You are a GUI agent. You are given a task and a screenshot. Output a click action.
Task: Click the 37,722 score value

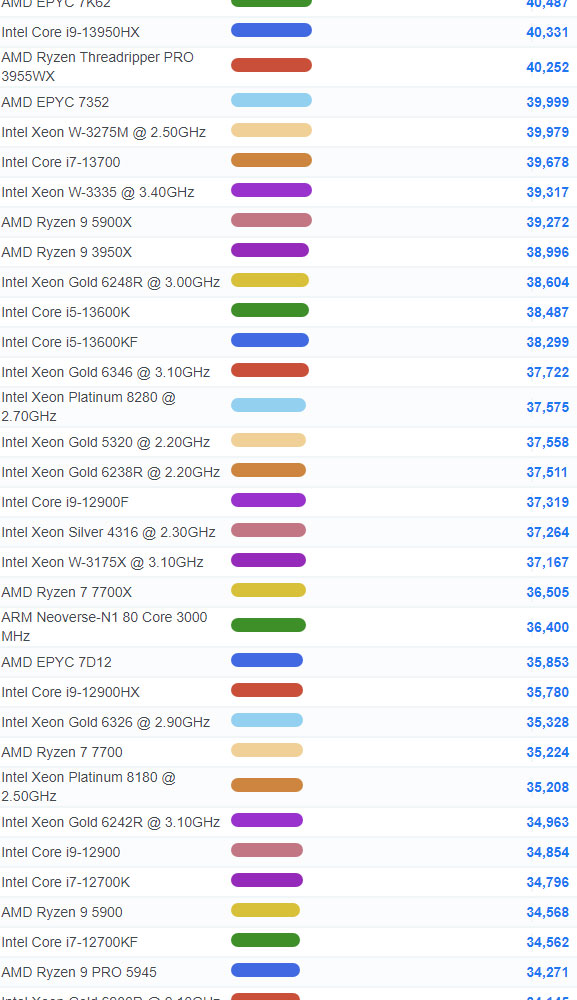pyautogui.click(x=547, y=372)
